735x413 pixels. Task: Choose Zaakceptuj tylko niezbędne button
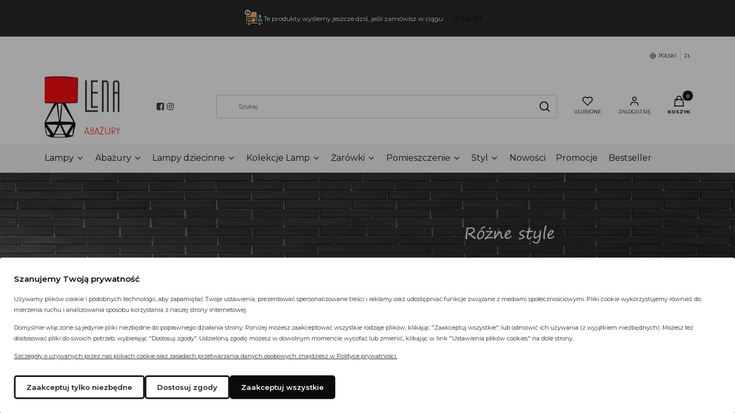pos(79,387)
